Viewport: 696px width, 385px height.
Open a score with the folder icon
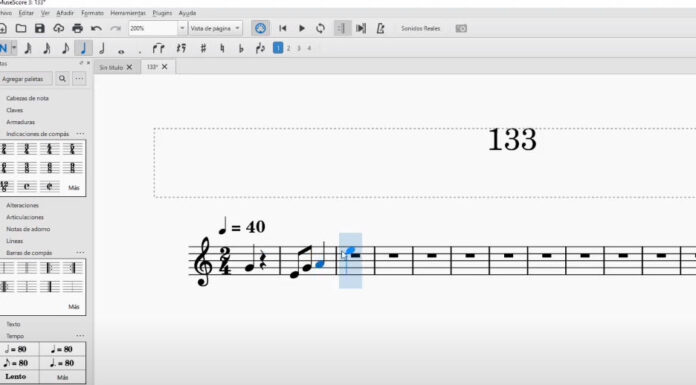pyautogui.click(x=21, y=28)
